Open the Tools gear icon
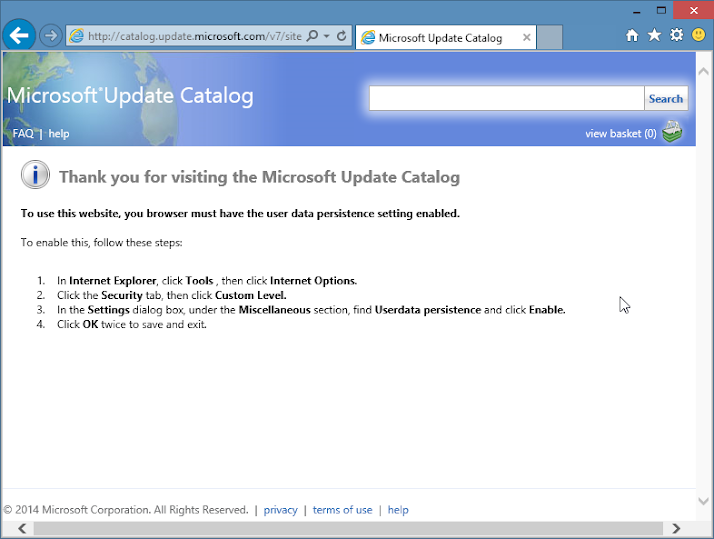The image size is (714, 539). coord(677,35)
